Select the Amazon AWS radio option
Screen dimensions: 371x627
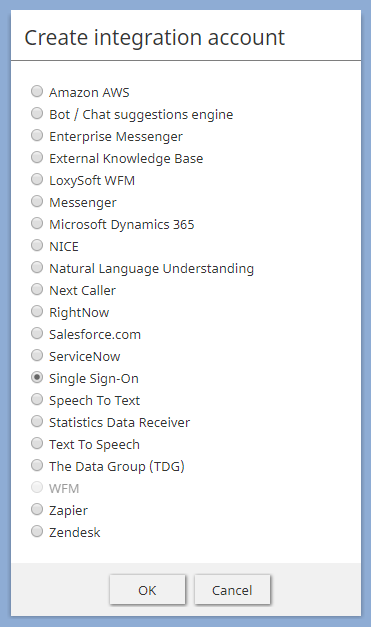pos(37,92)
